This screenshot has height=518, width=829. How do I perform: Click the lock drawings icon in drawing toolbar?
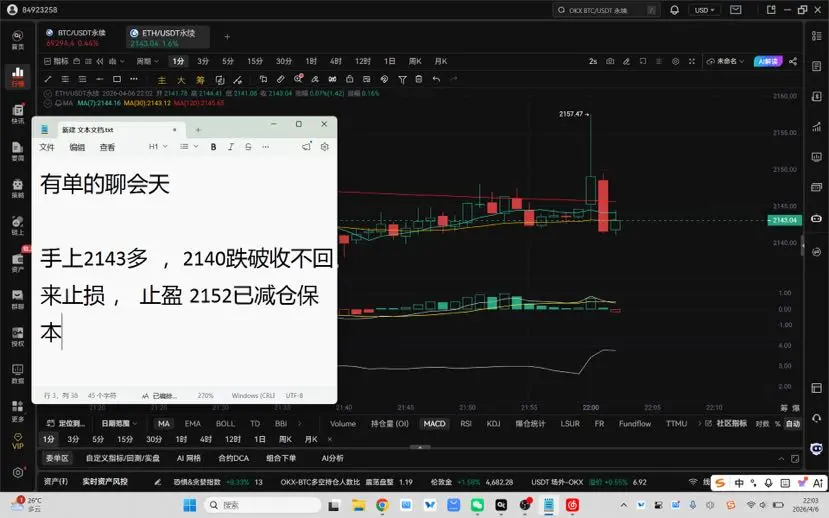(x=349, y=79)
